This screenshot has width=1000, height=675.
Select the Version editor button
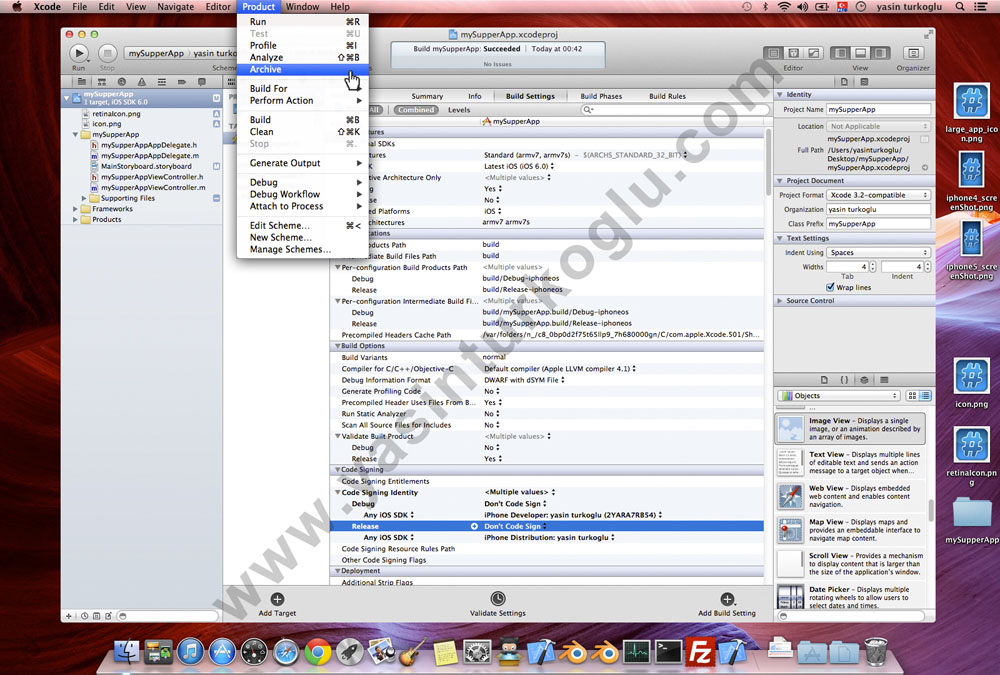[813, 53]
